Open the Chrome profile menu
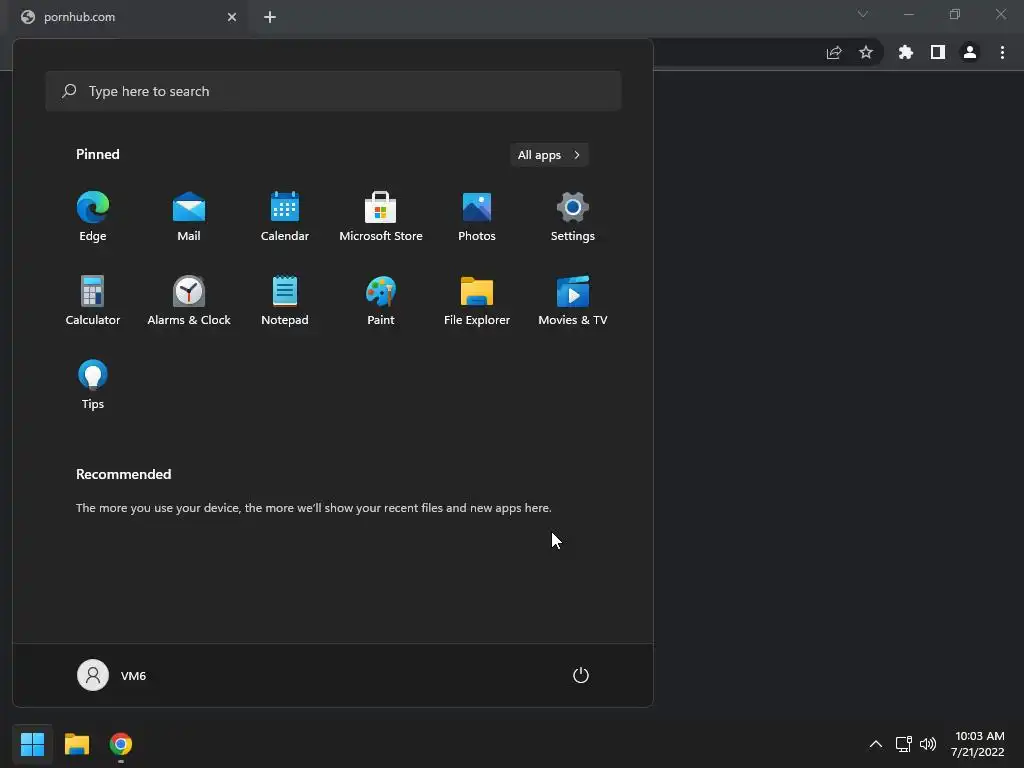 click(970, 52)
